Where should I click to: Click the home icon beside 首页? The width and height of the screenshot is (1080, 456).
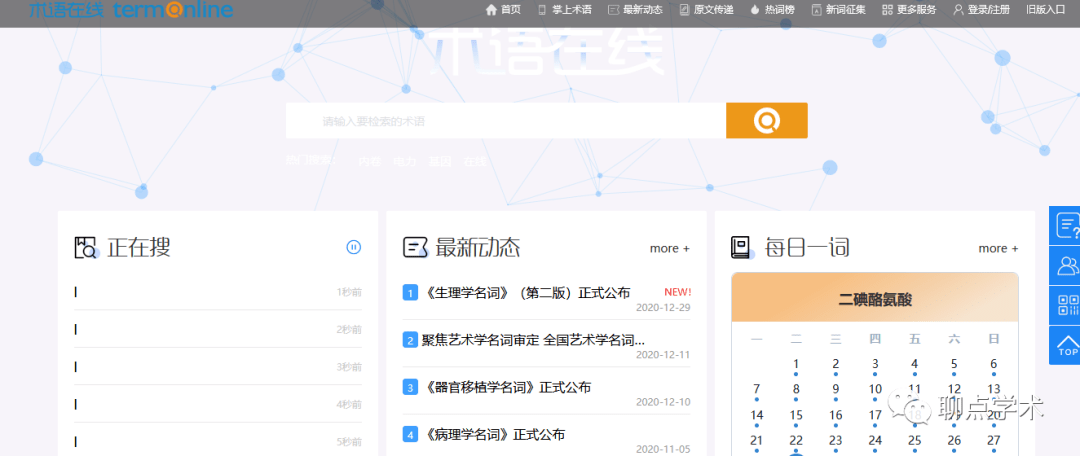click(491, 10)
